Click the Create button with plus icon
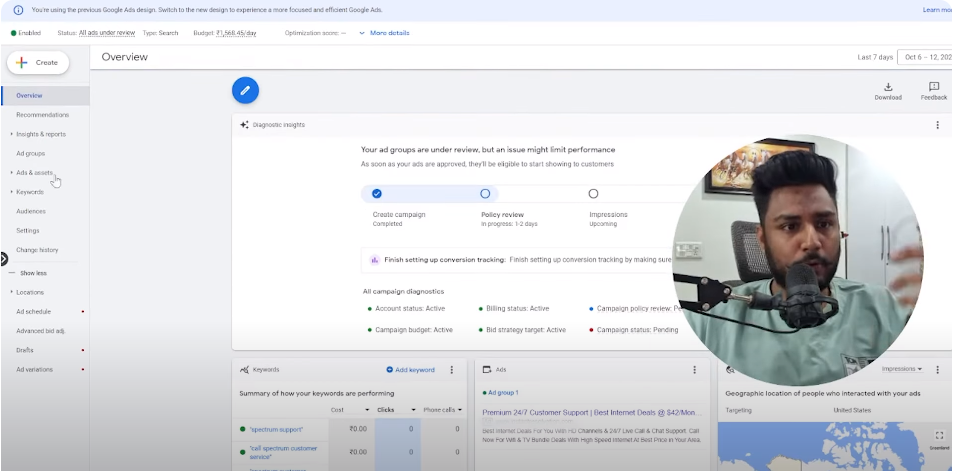This screenshot has height=471, width=953. [38, 62]
